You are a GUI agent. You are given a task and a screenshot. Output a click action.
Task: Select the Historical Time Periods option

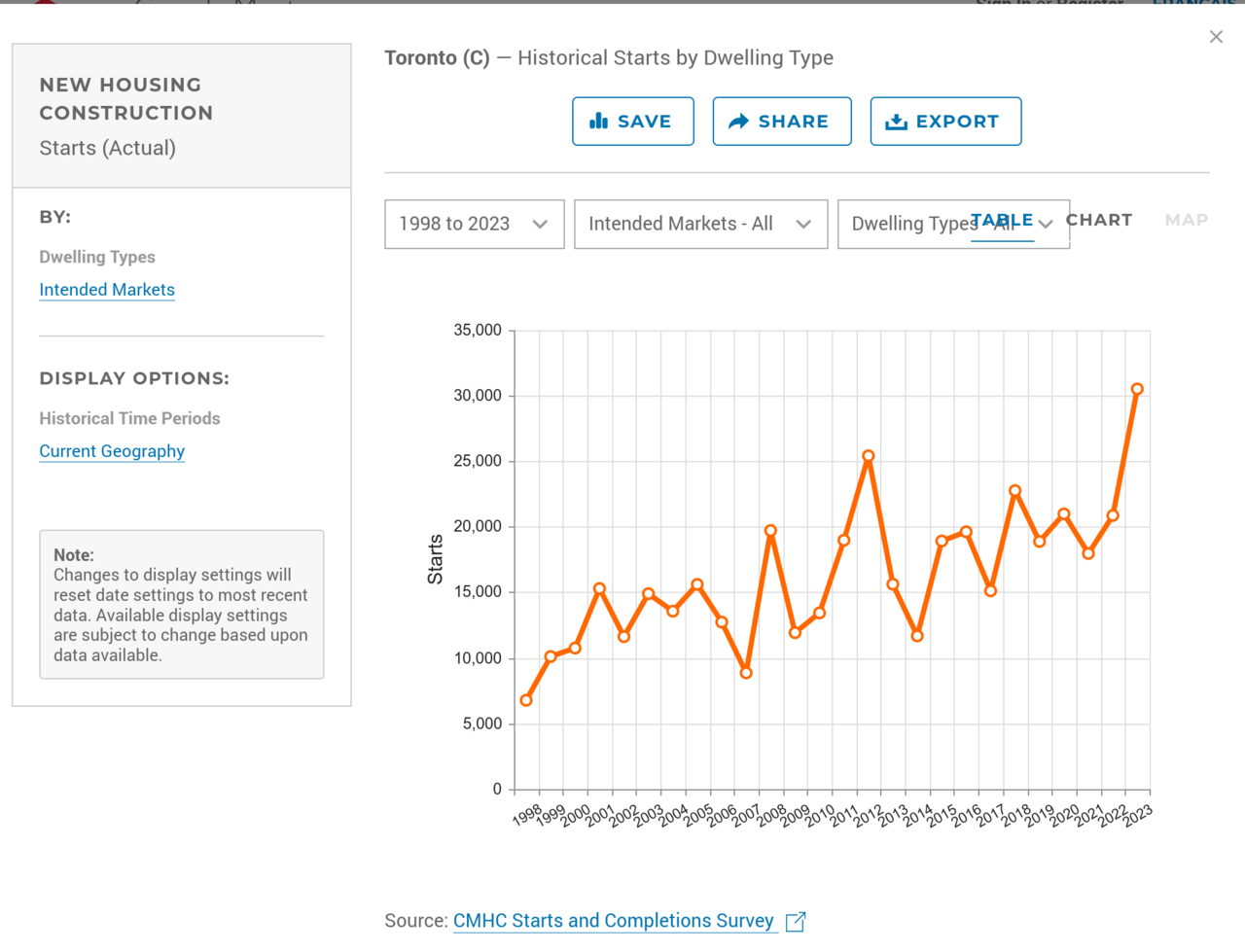pos(129,418)
